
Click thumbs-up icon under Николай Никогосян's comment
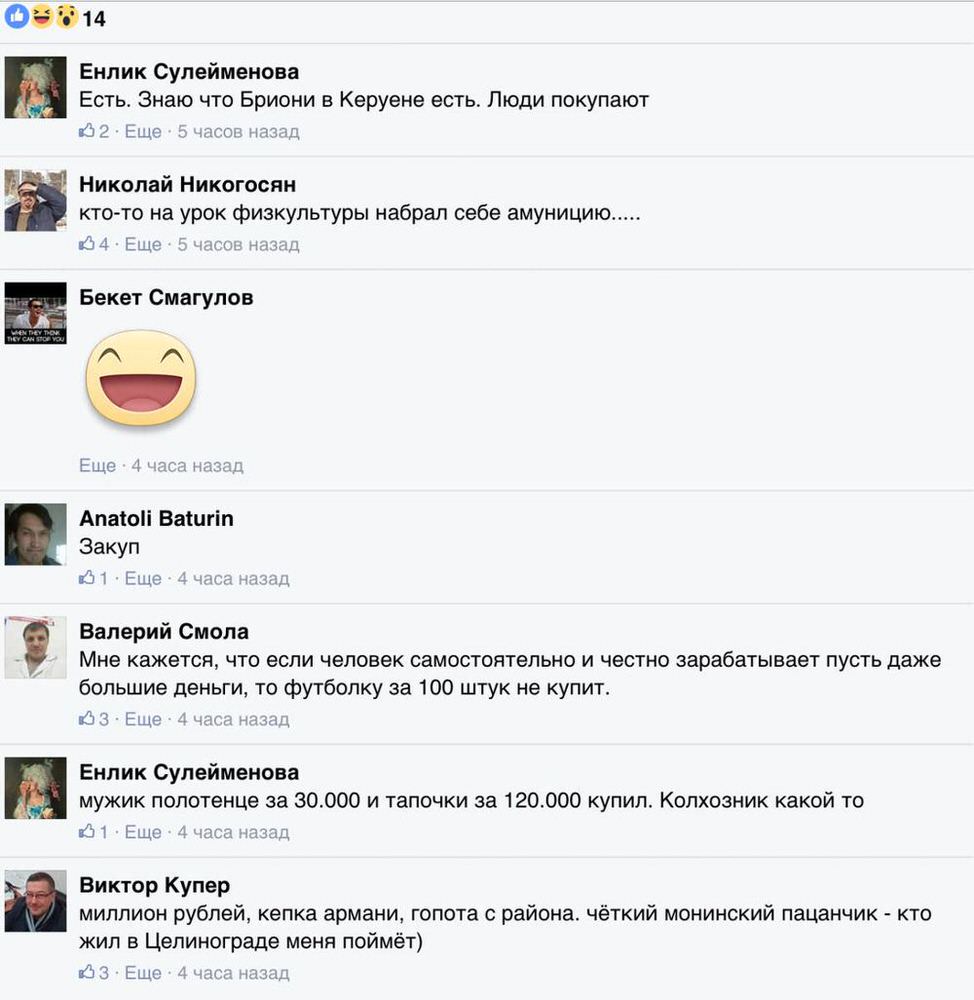click(87, 244)
